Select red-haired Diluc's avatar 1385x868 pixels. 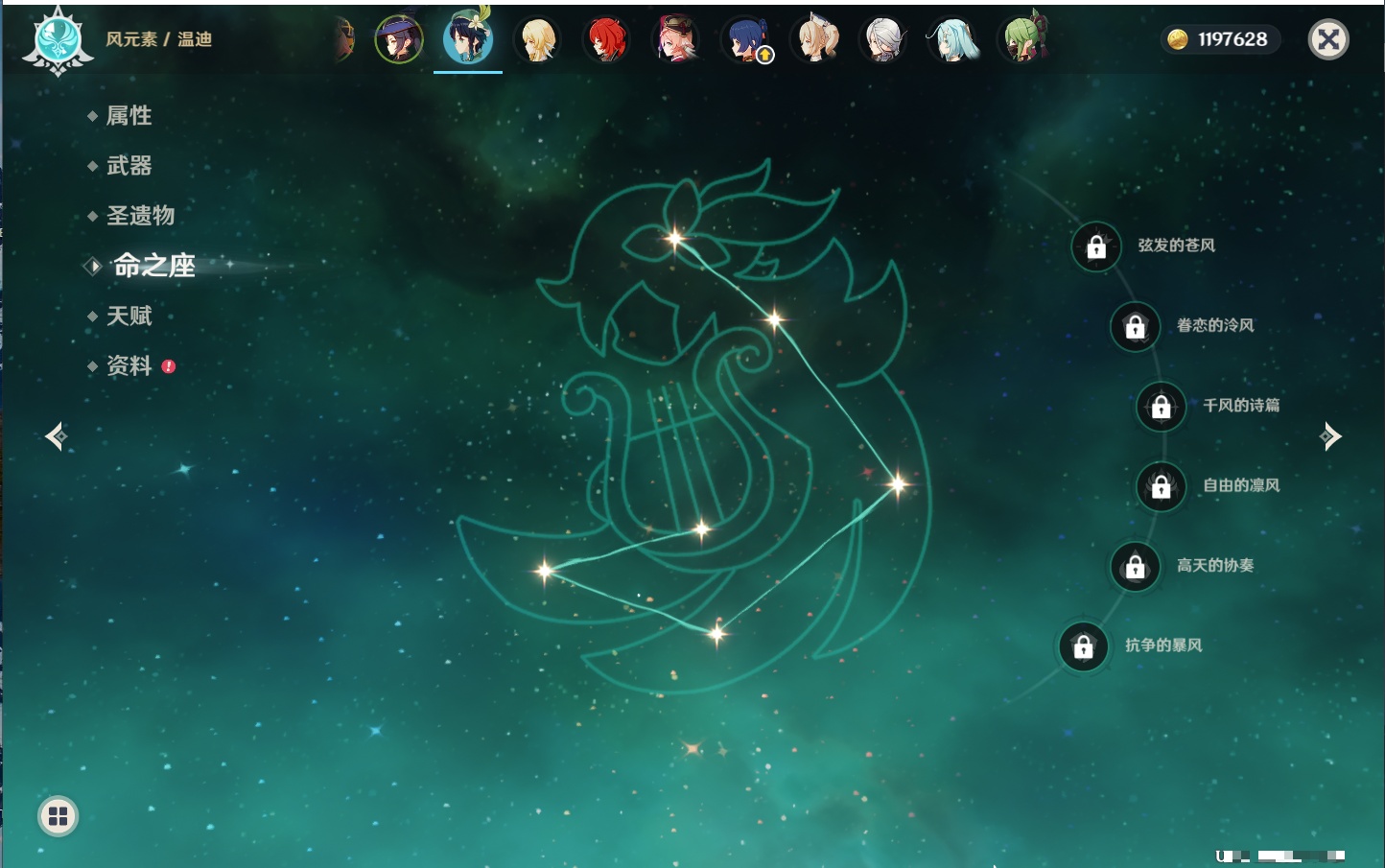tap(606, 40)
